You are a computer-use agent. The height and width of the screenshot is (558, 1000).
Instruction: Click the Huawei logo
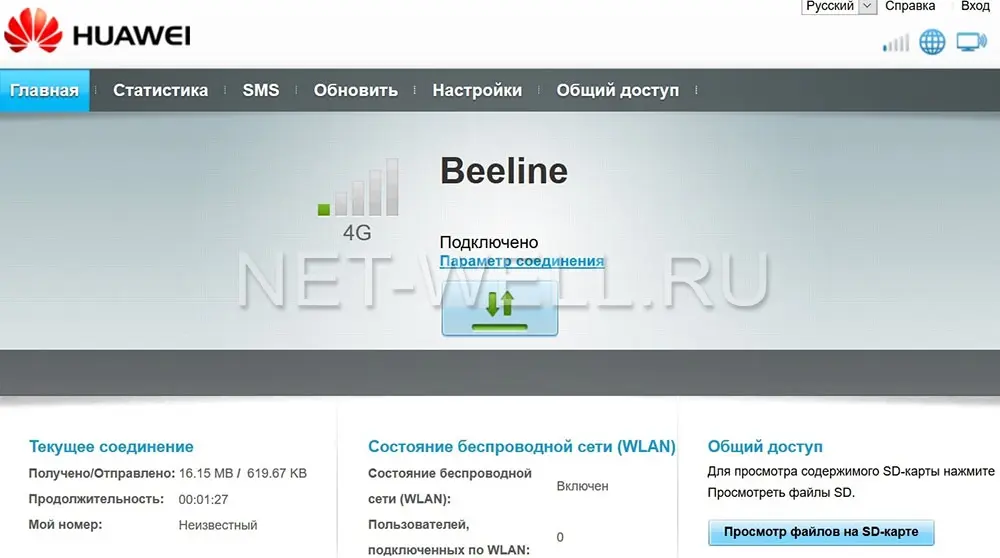pyautogui.click(x=98, y=32)
